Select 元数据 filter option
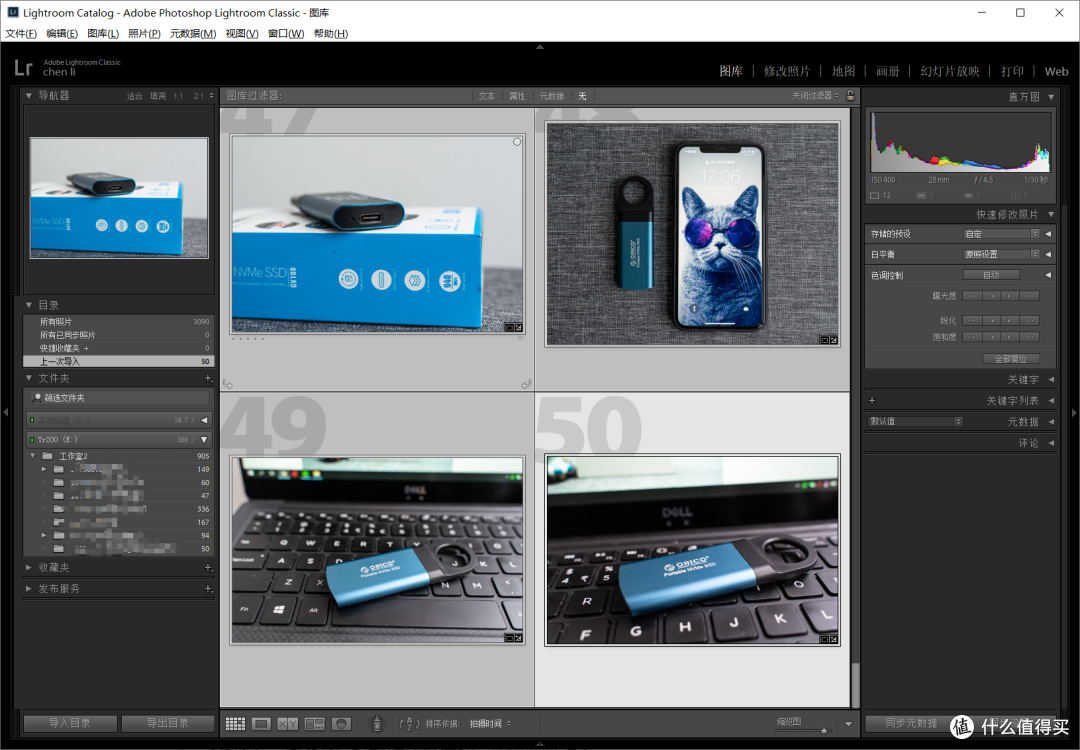Image resolution: width=1080 pixels, height=750 pixels. (552, 96)
